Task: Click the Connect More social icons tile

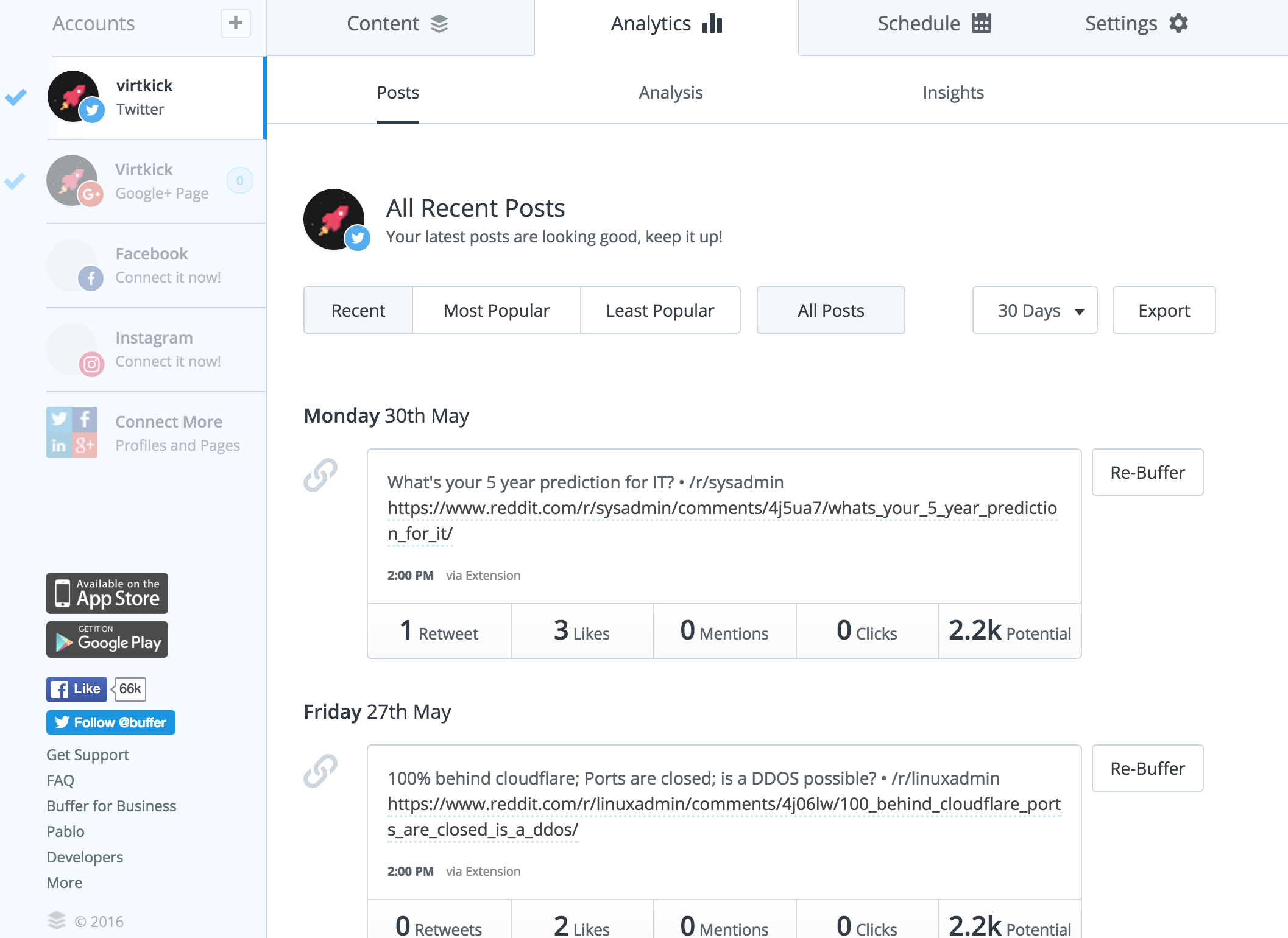Action: (x=72, y=432)
